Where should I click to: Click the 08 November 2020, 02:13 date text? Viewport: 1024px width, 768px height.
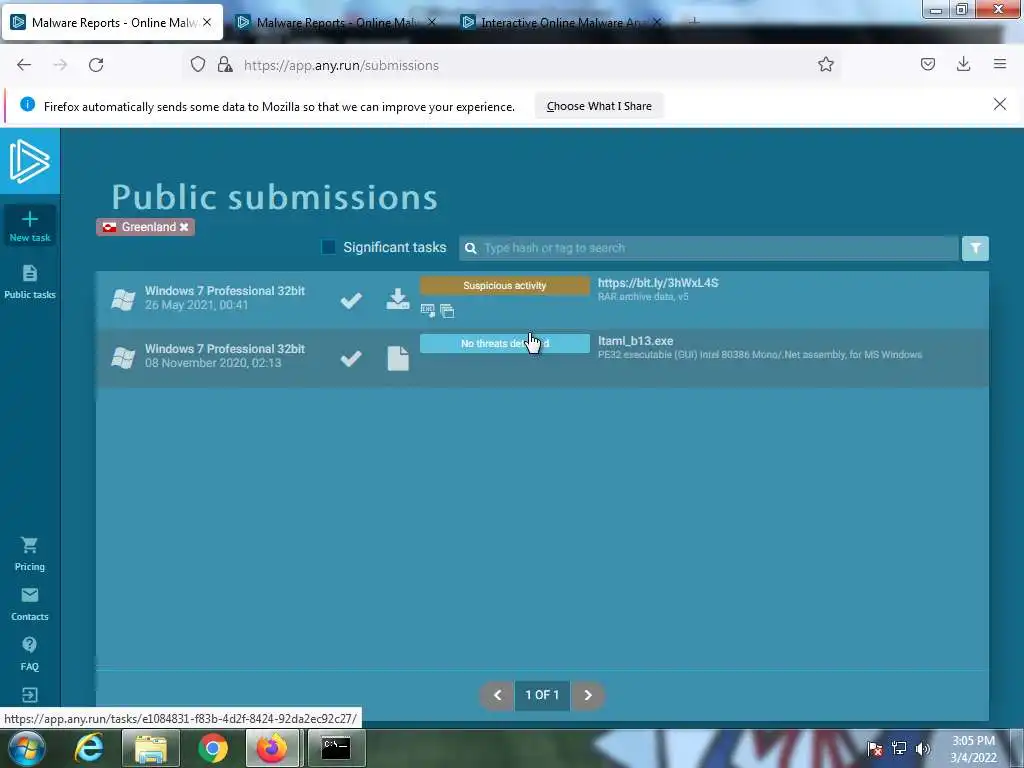tap(213, 363)
